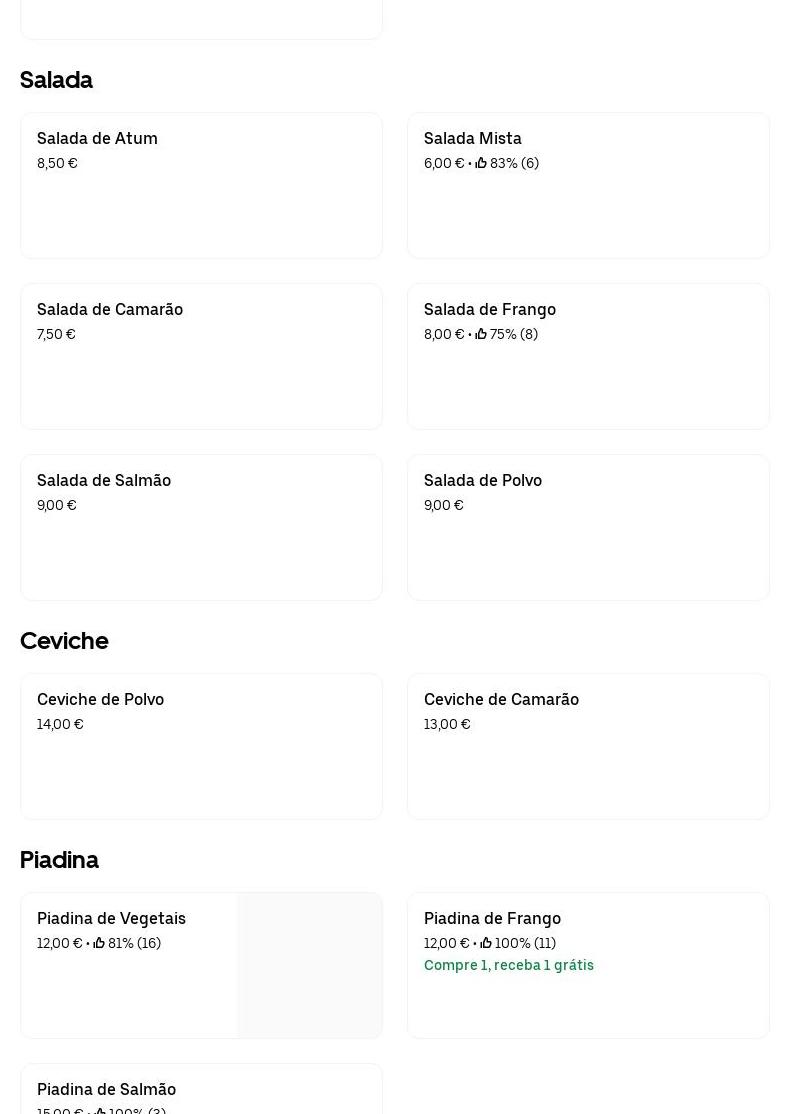Click the Piadina section heading
The height and width of the screenshot is (1114, 804).
pyautogui.click(x=59, y=860)
